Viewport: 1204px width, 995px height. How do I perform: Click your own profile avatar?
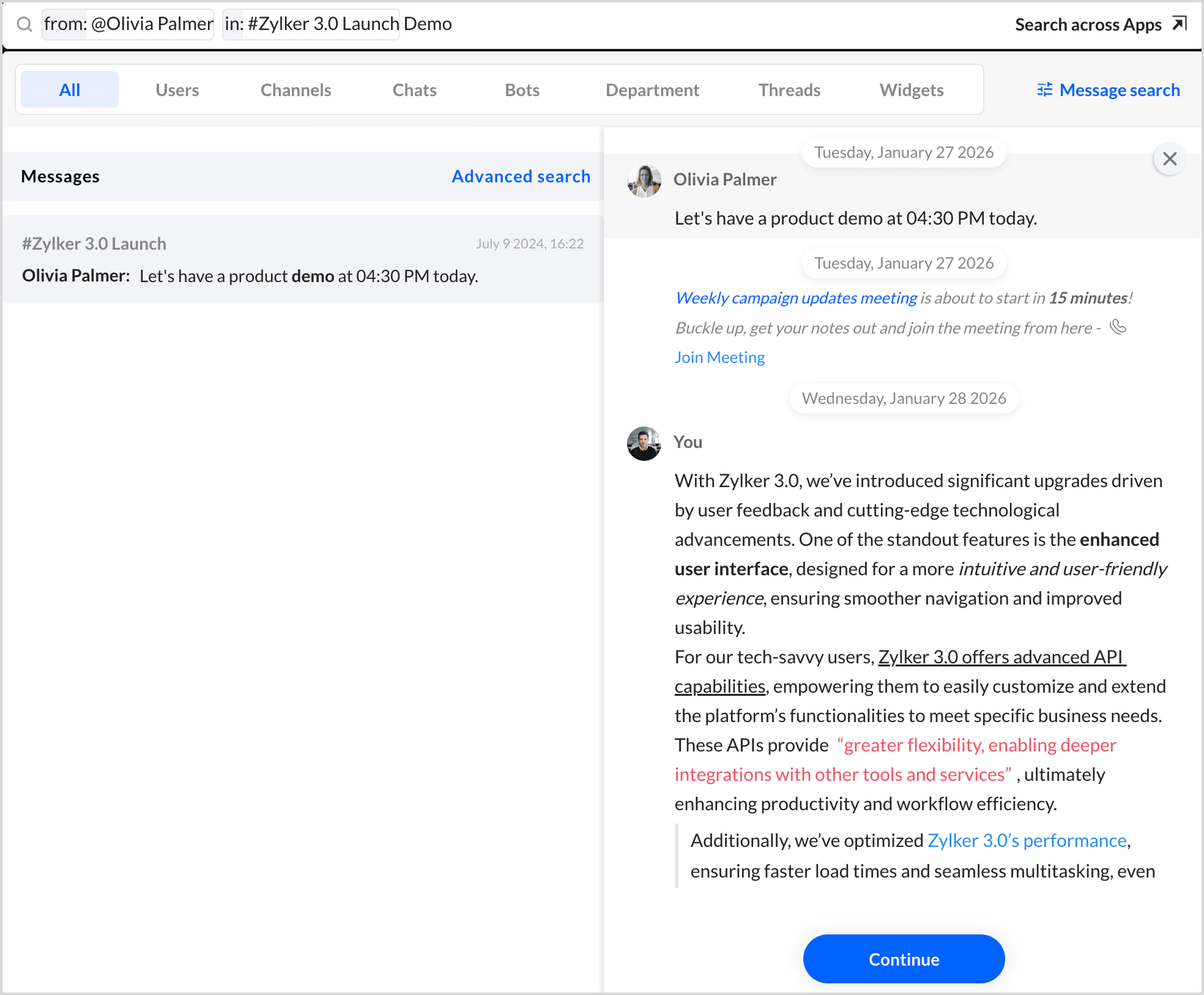pyautogui.click(x=644, y=444)
